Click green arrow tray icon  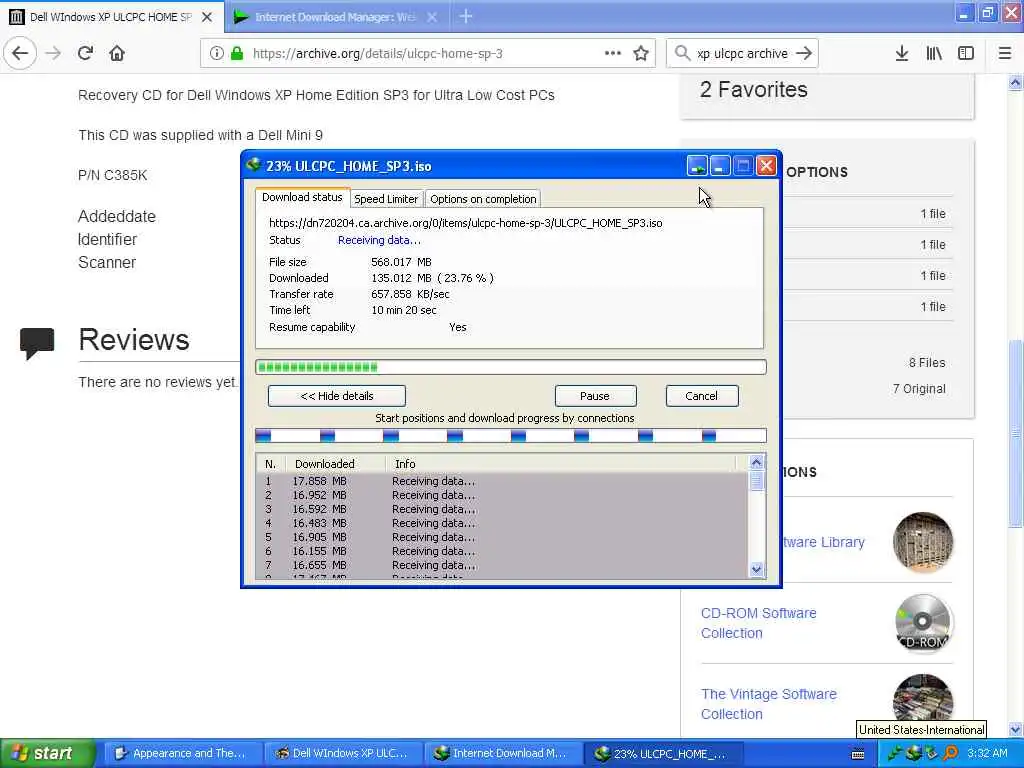(894, 754)
